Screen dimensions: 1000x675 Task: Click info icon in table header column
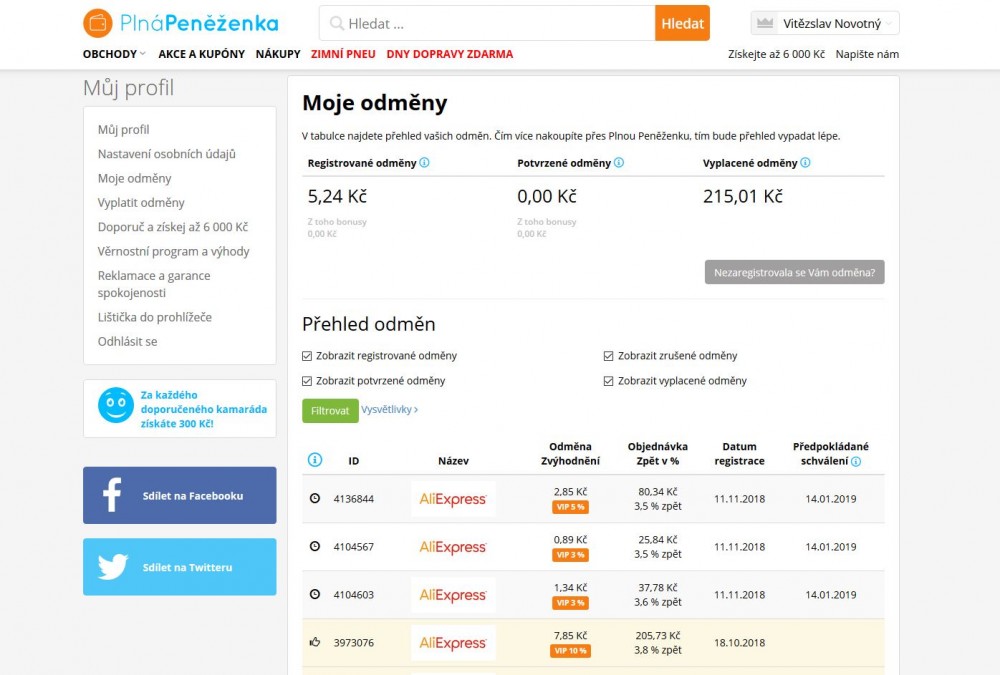[315, 460]
